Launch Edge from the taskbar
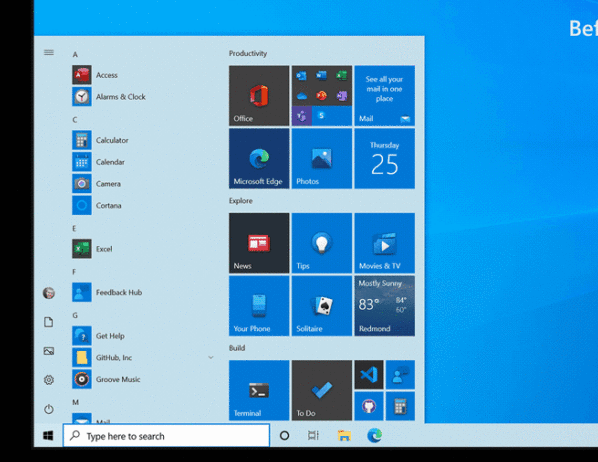The width and height of the screenshot is (598, 462). (x=375, y=435)
